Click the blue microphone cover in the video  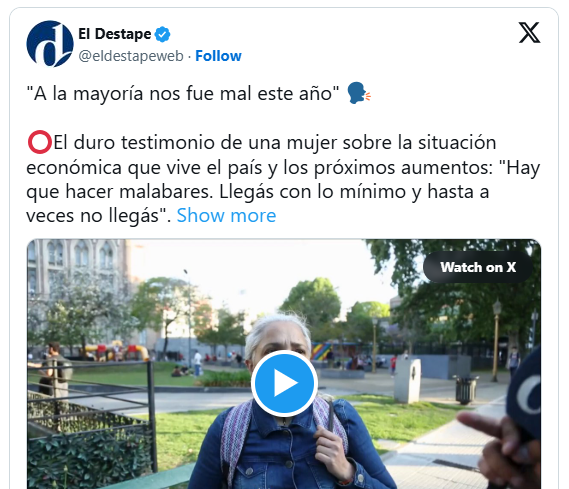524,390
